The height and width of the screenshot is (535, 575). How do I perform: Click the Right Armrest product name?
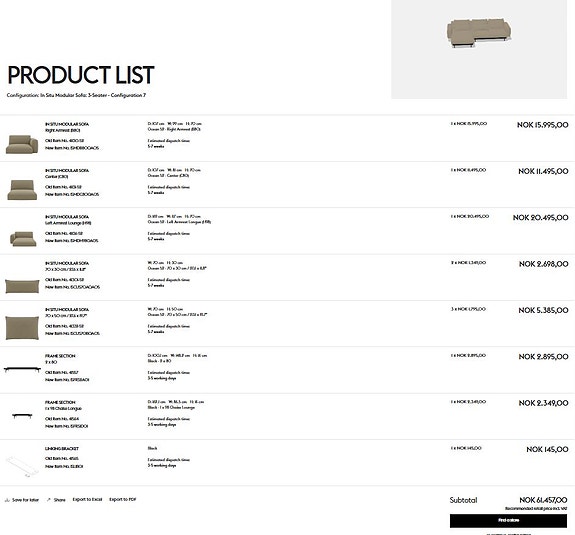coord(62,130)
